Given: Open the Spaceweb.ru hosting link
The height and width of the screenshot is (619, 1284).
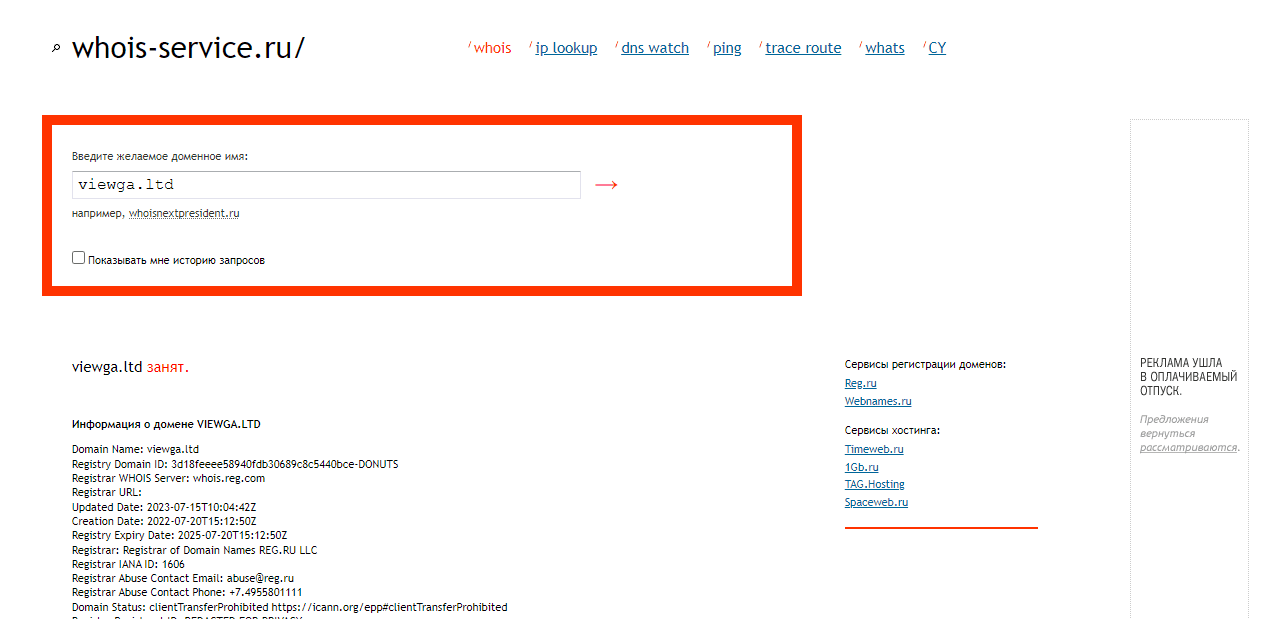Looking at the screenshot, I should point(876,503).
